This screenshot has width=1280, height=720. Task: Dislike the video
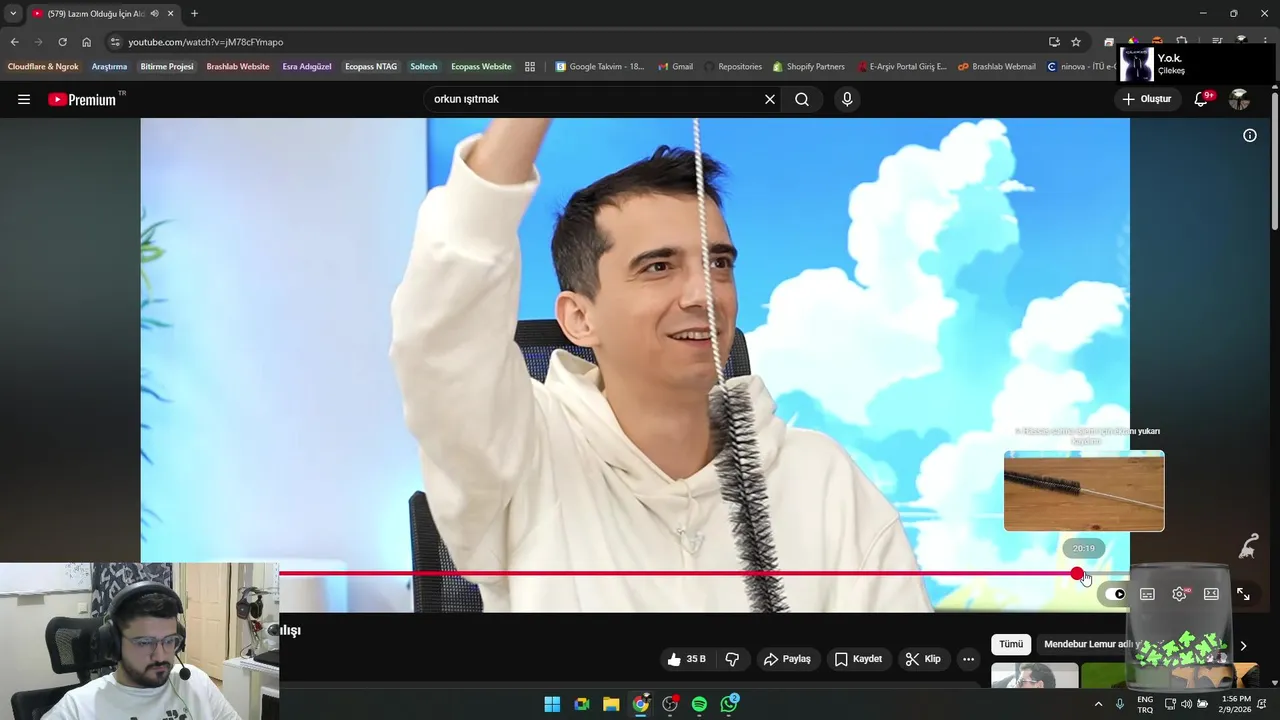click(732, 659)
